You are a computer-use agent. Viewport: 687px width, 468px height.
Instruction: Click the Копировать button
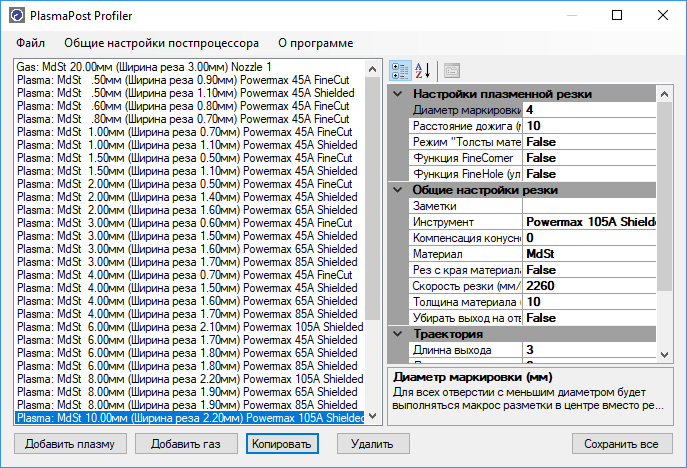pos(282,444)
